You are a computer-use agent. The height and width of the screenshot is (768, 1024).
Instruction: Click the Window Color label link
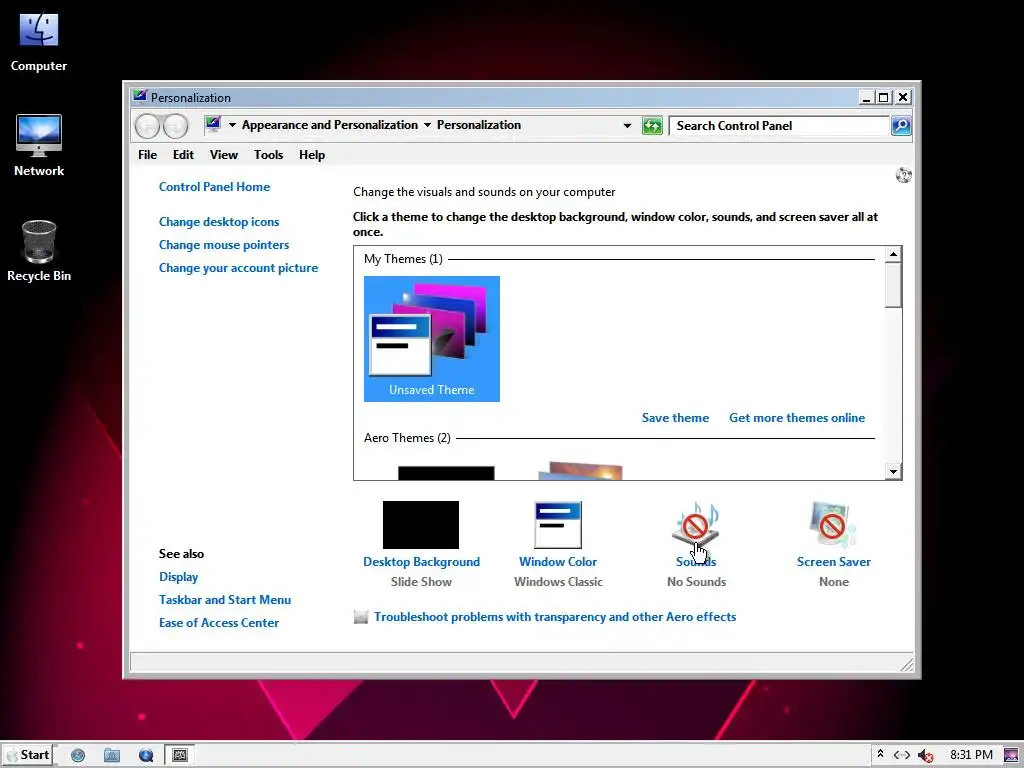tap(558, 562)
